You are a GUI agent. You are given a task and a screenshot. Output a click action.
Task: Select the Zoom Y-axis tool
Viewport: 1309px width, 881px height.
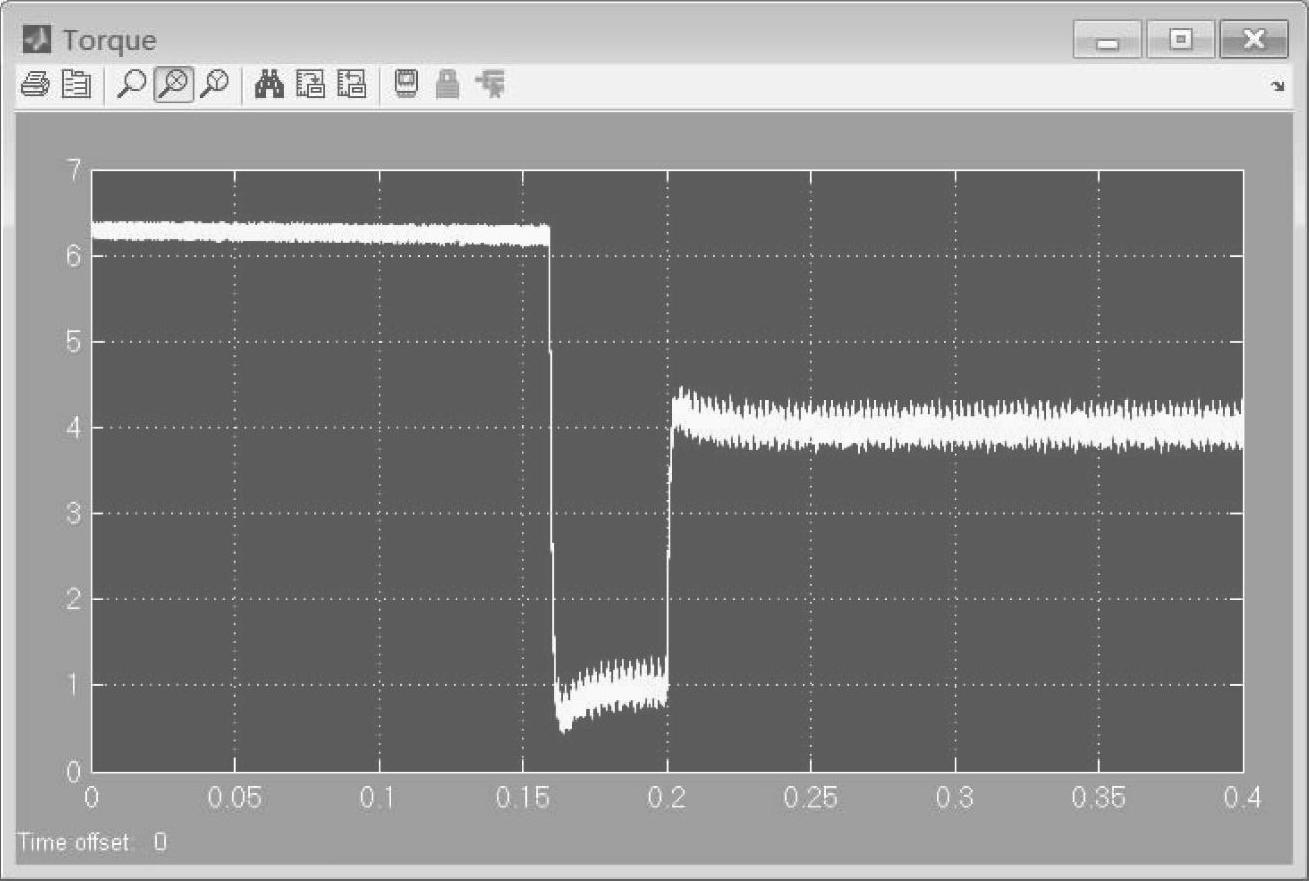pos(213,86)
